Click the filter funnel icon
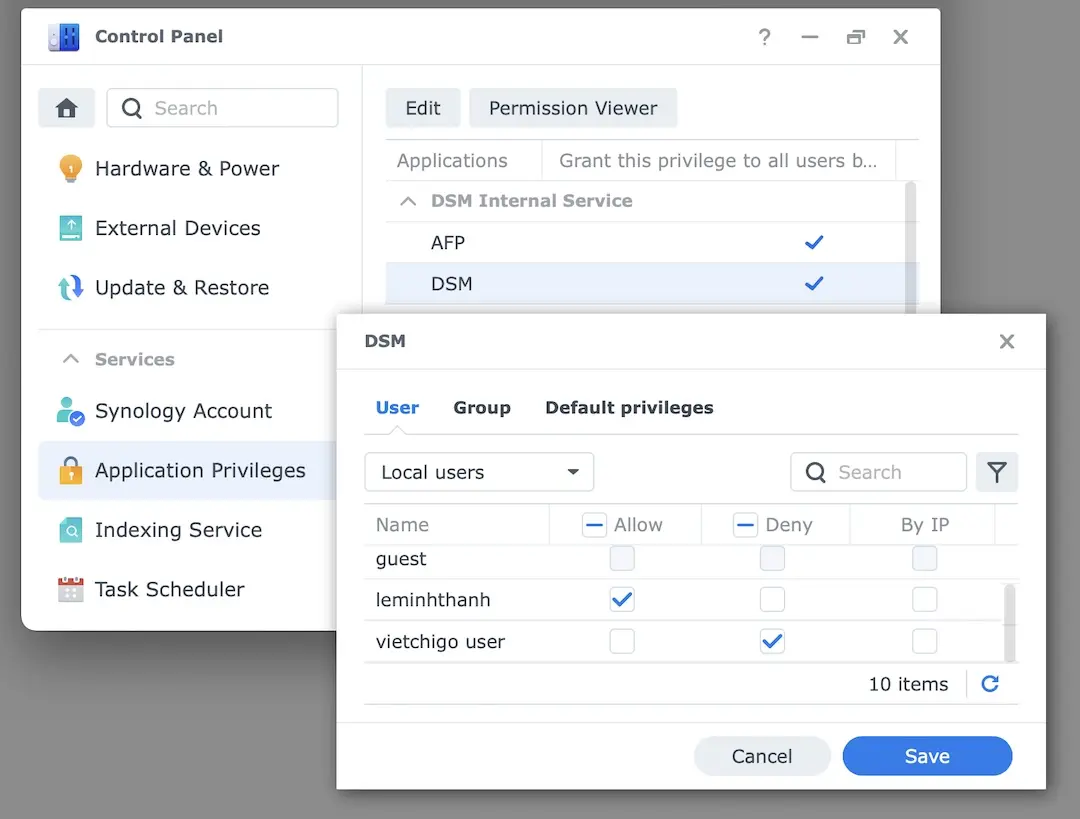 pyautogui.click(x=996, y=473)
